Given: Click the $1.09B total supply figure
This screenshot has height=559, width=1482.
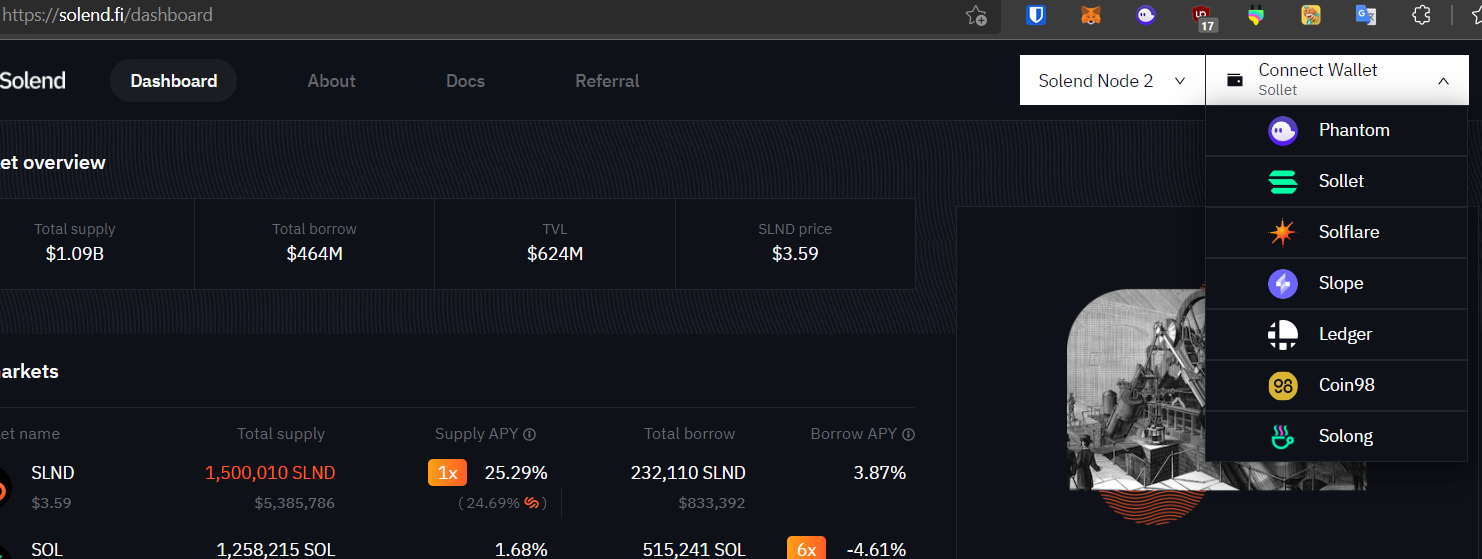Looking at the screenshot, I should (x=75, y=254).
